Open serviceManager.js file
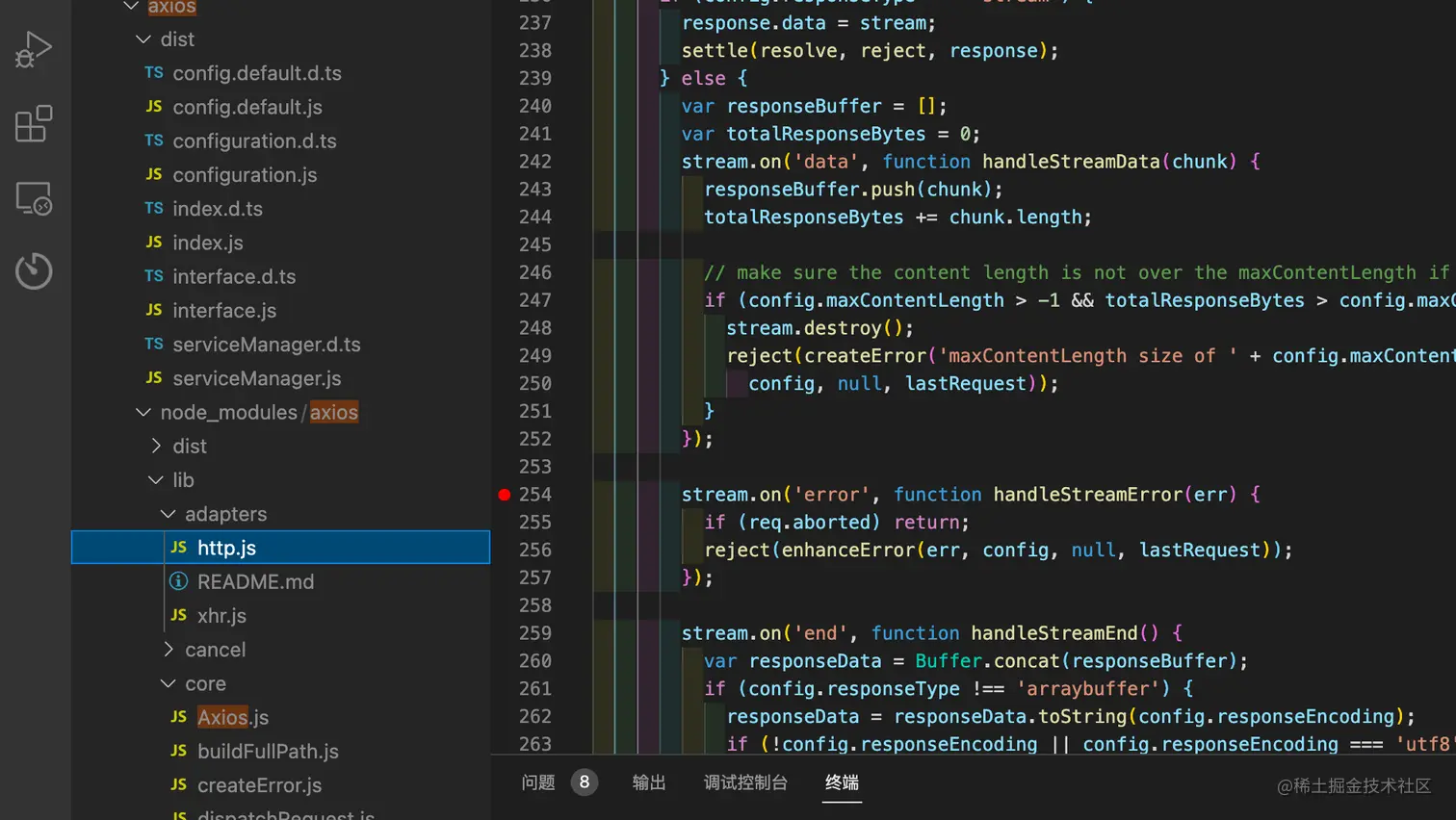This screenshot has height=820, width=1456. coord(257,378)
